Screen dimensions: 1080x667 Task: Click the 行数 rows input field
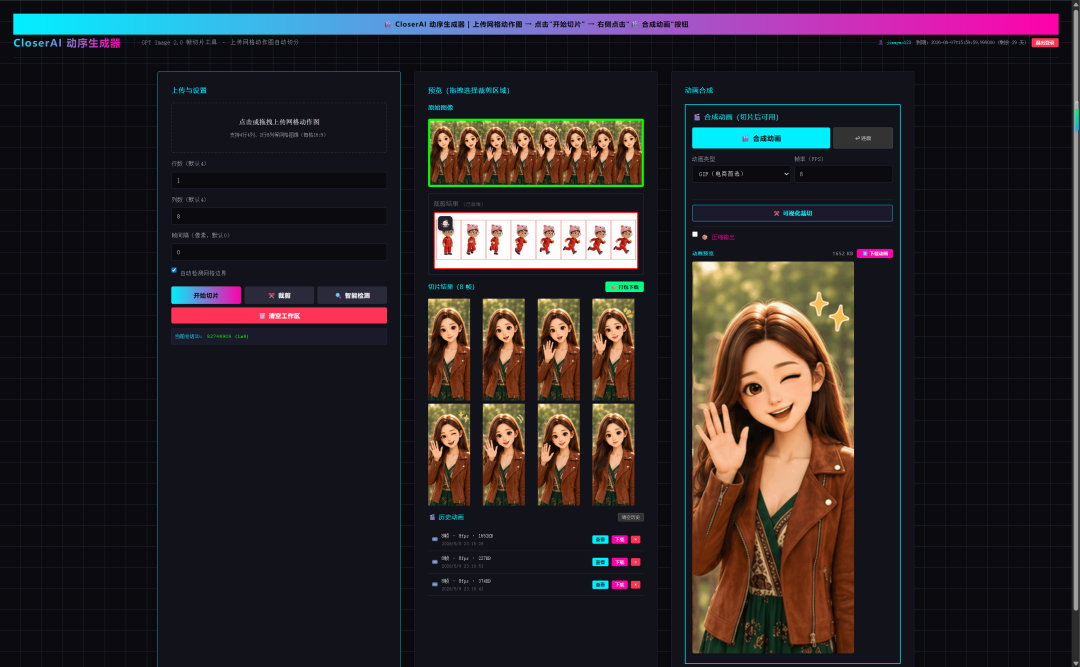click(279, 180)
